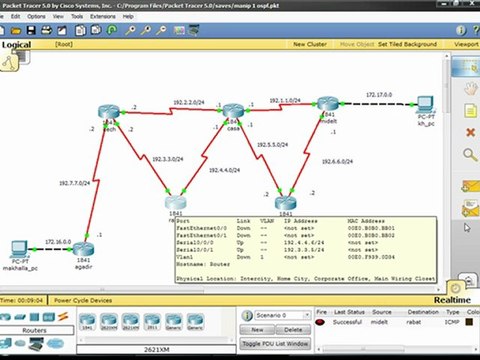Switch to the Logical workspace tab
The image size is (480, 360).
point(16,45)
